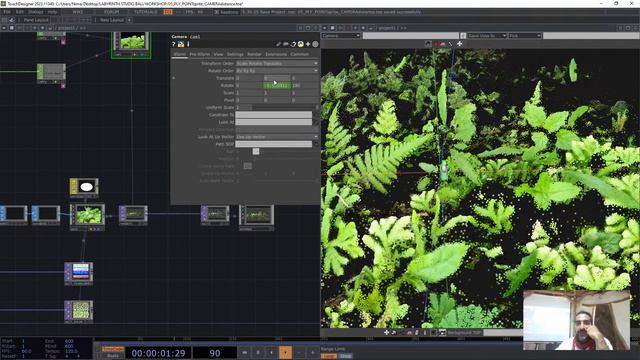Click minus frame step button
The width and height of the screenshot is (640, 360).
[x=299, y=353]
